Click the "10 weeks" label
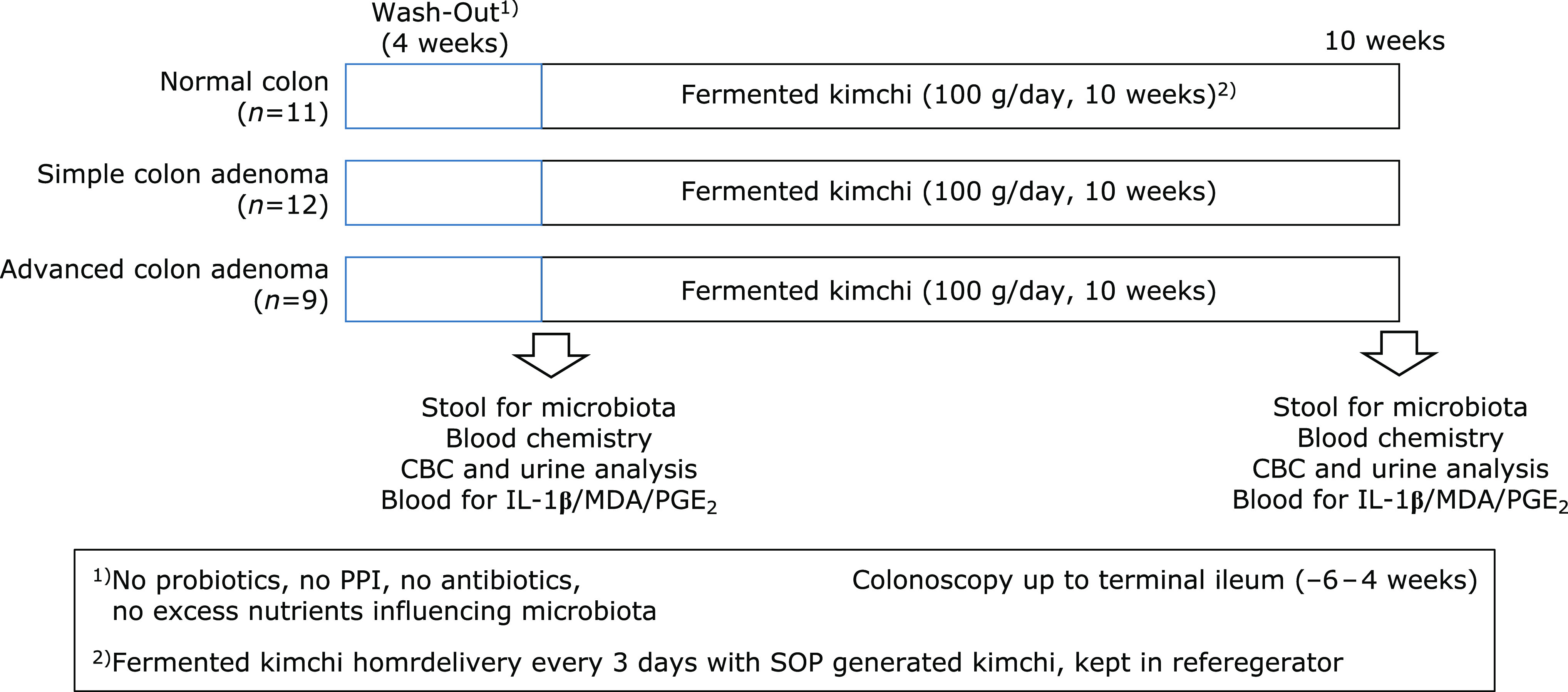This screenshot has width=1568, height=692. click(x=1384, y=41)
